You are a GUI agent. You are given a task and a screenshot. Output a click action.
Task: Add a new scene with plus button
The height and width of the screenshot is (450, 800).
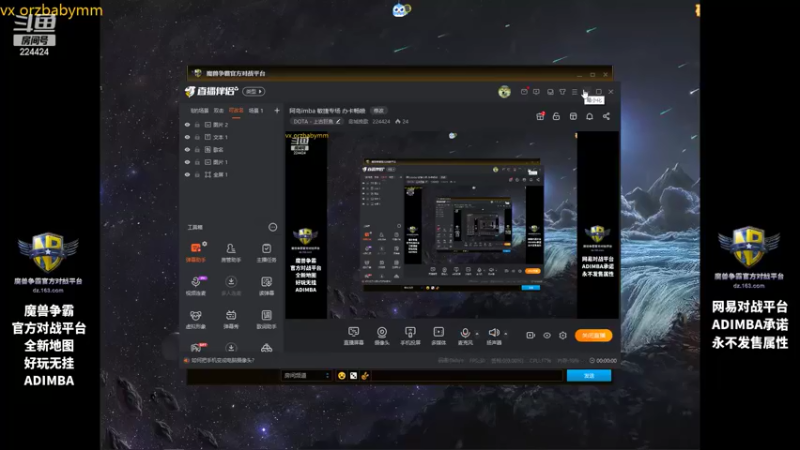pos(277,110)
